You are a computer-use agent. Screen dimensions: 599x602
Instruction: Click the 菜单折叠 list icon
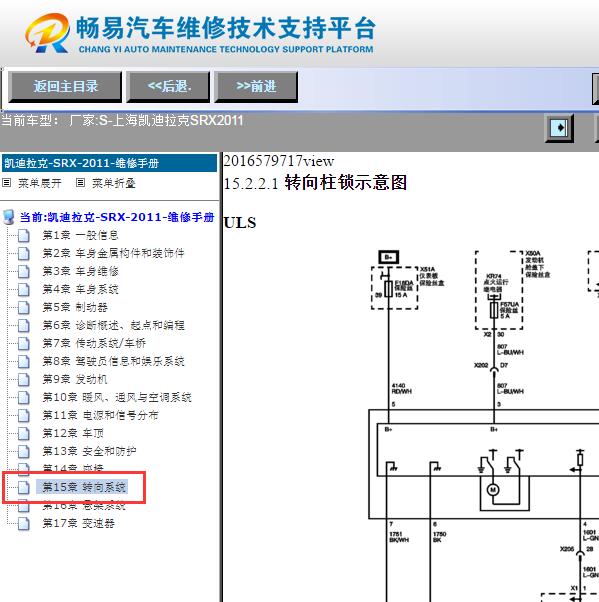tap(80, 183)
